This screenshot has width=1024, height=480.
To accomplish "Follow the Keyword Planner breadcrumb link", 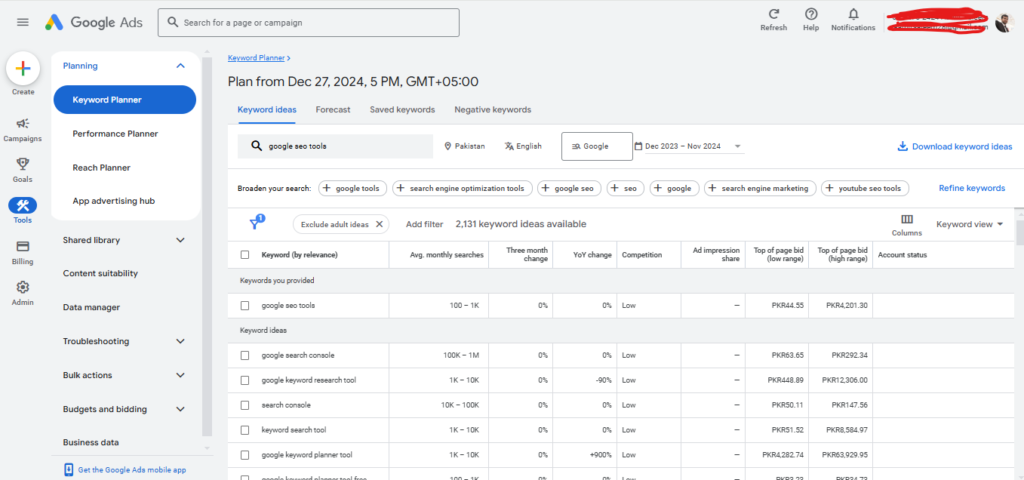I will (x=257, y=58).
